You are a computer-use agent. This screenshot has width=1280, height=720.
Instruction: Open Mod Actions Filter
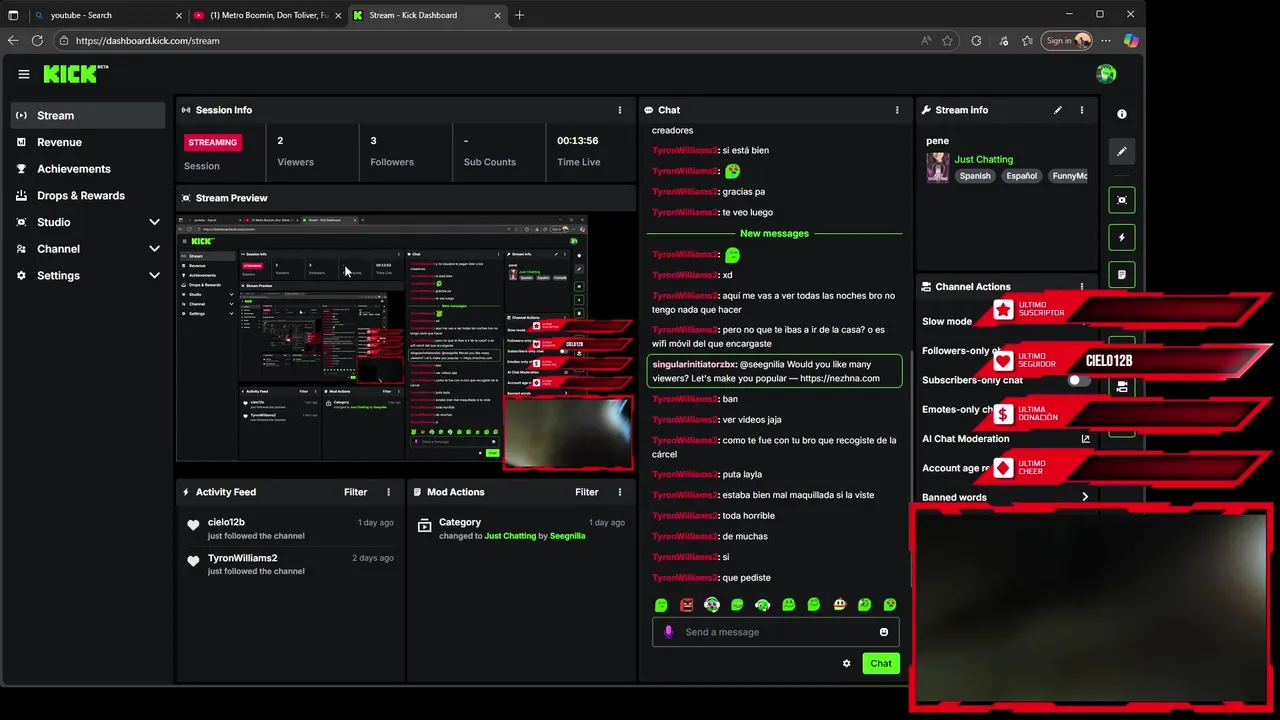pyautogui.click(x=586, y=492)
